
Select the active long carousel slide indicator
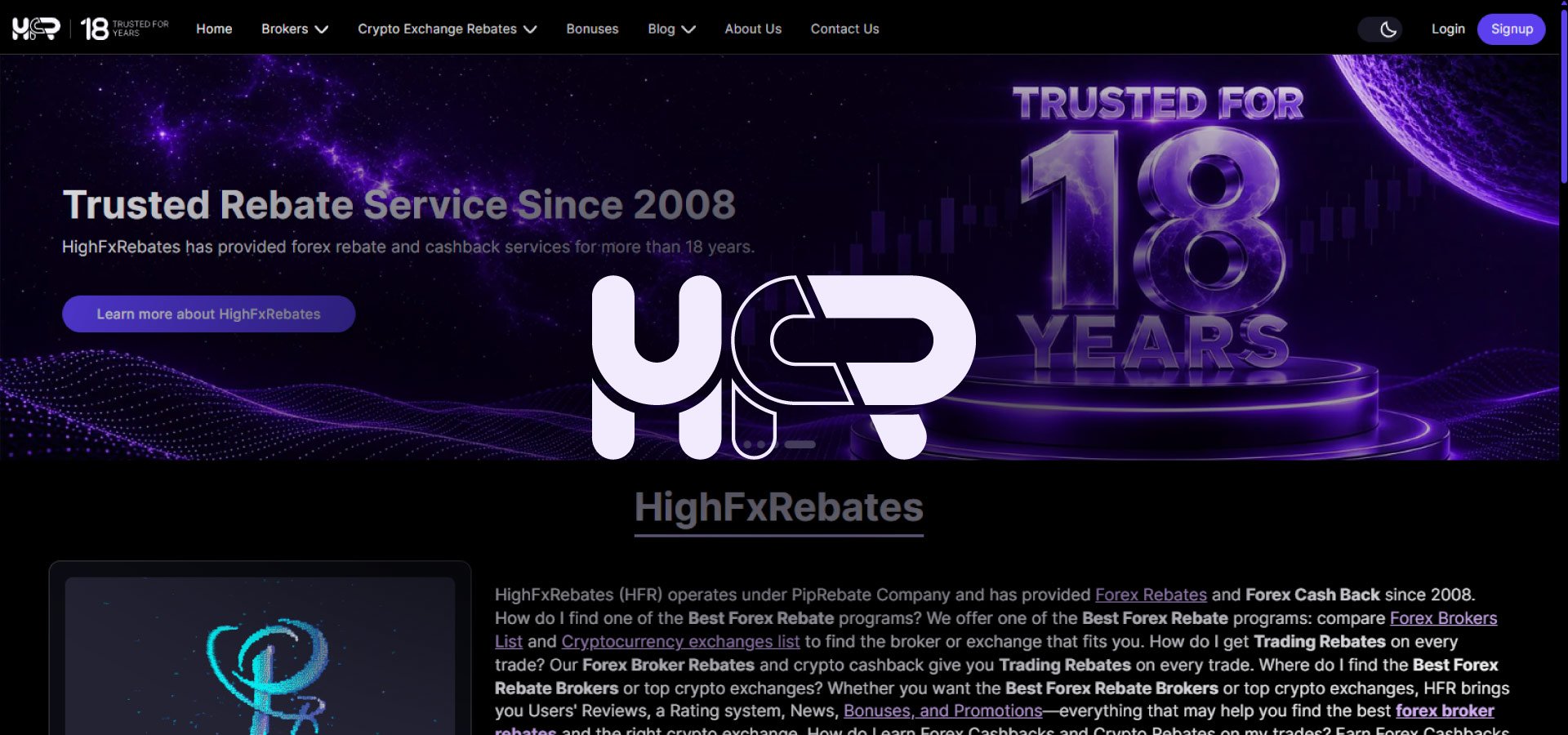click(x=800, y=444)
